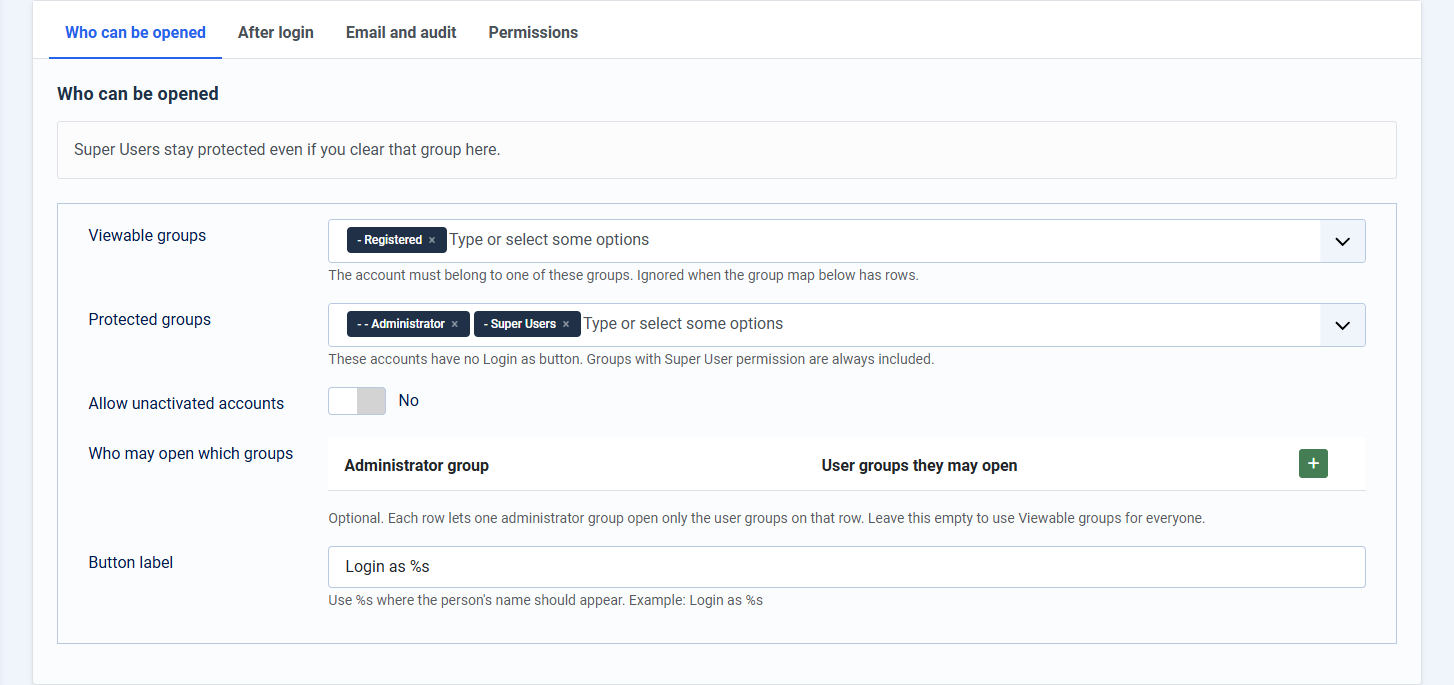Viewport: 1454px width, 685px height.
Task: Switch to the After login tab
Action: coord(276,32)
